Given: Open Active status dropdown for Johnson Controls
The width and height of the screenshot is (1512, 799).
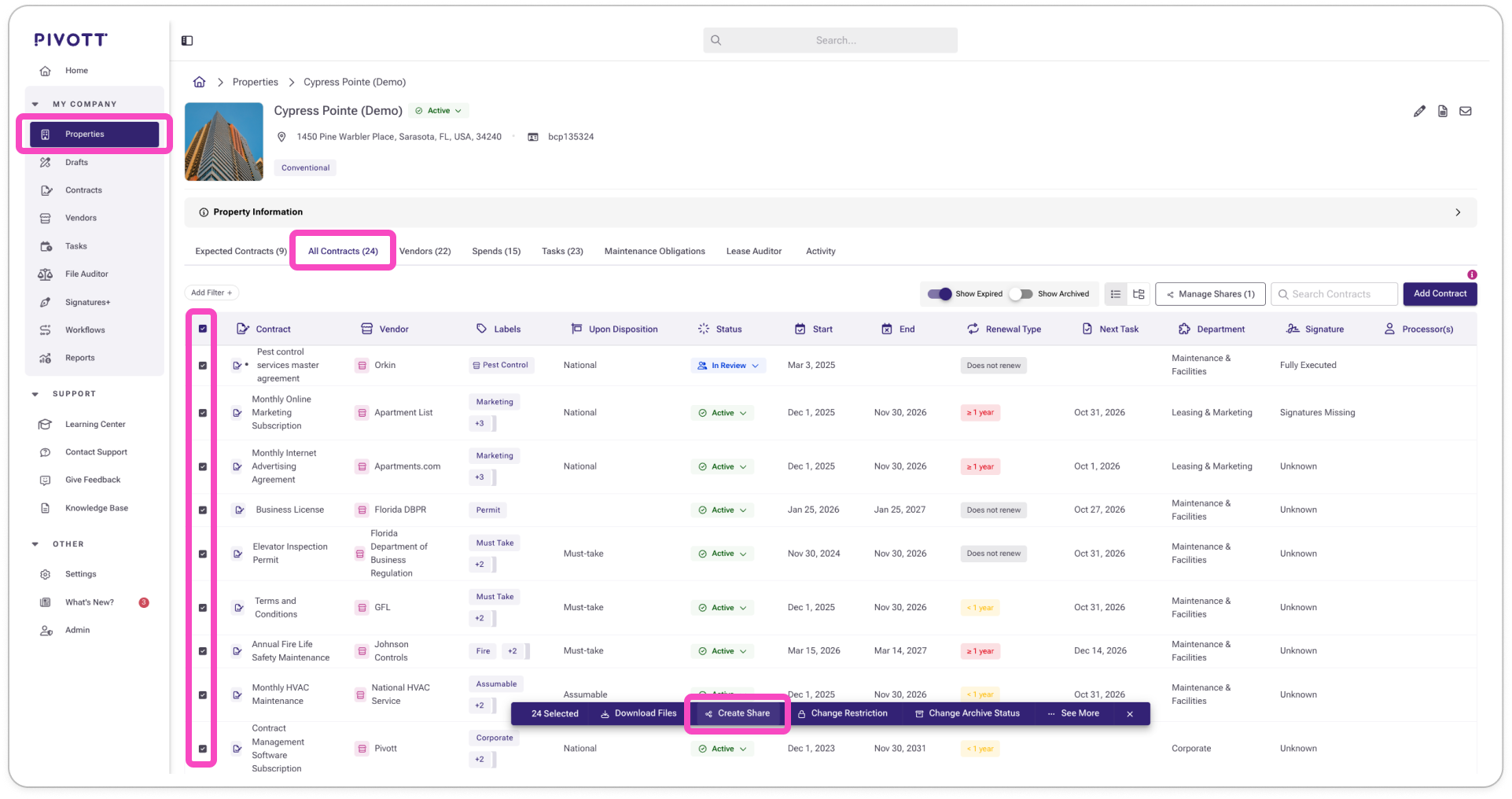Looking at the screenshot, I should (x=723, y=651).
